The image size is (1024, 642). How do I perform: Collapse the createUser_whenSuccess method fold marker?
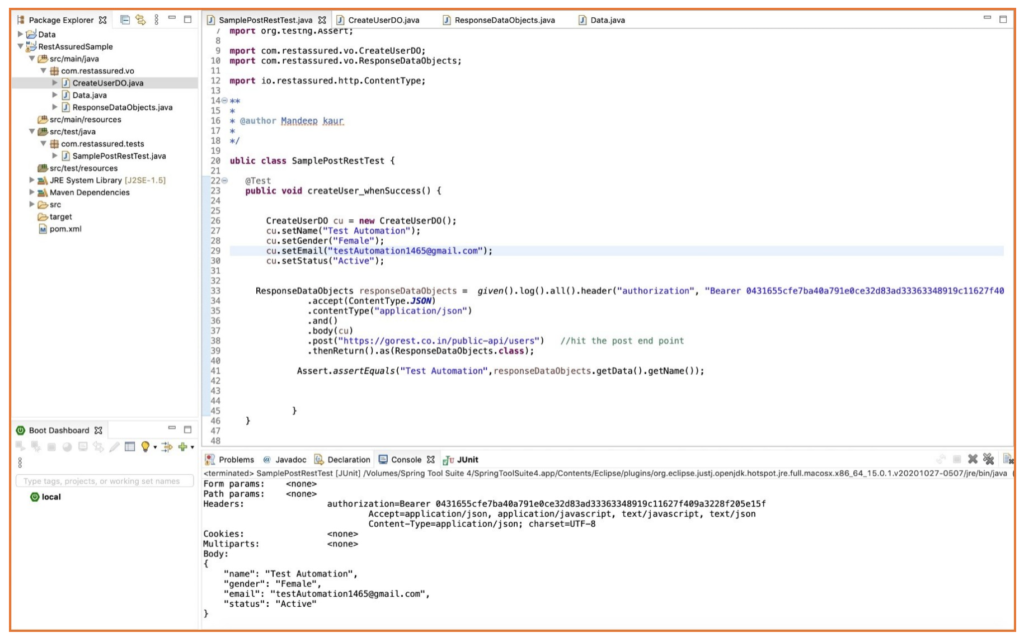(x=225, y=181)
